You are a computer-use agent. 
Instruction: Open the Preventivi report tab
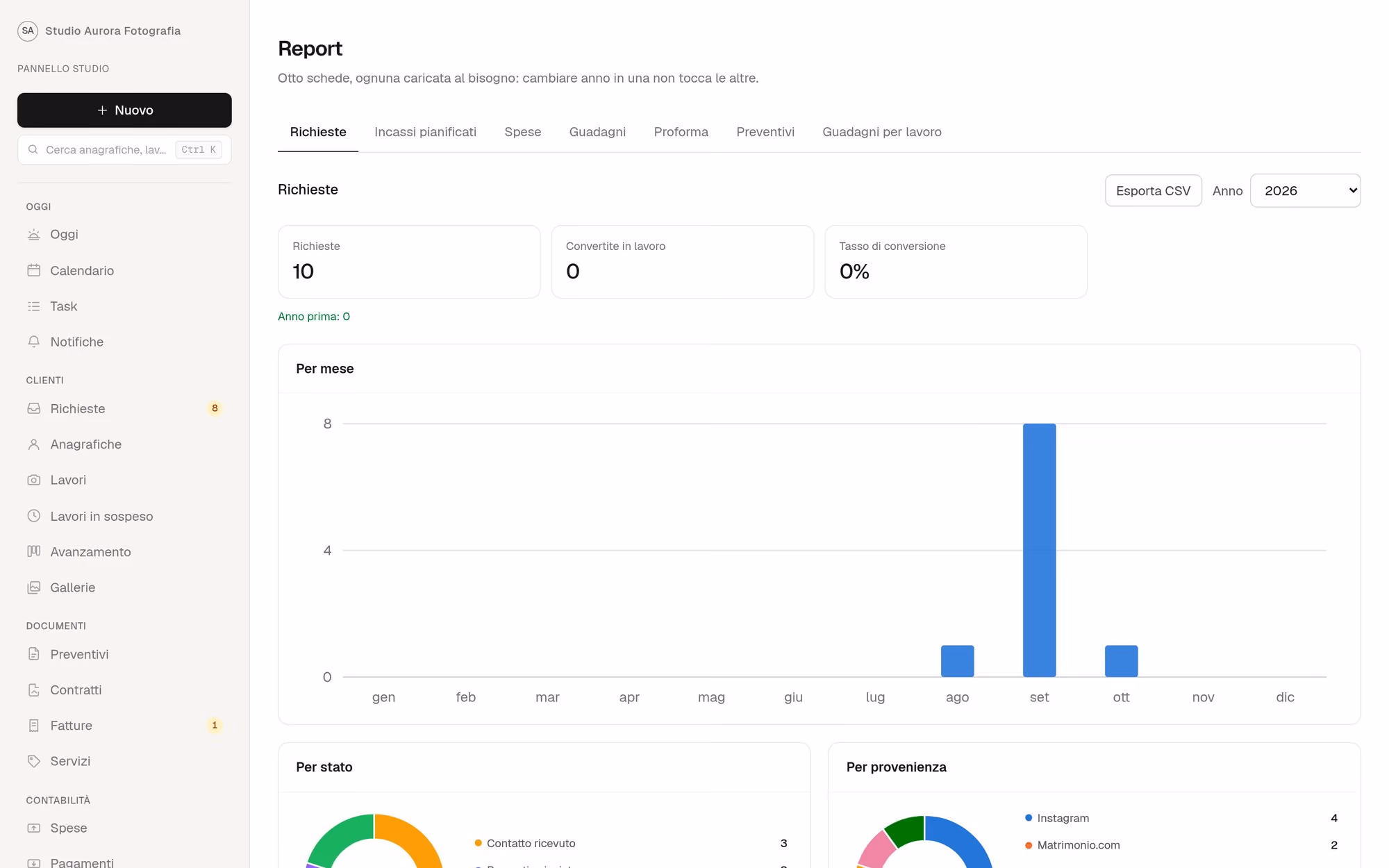pos(765,132)
